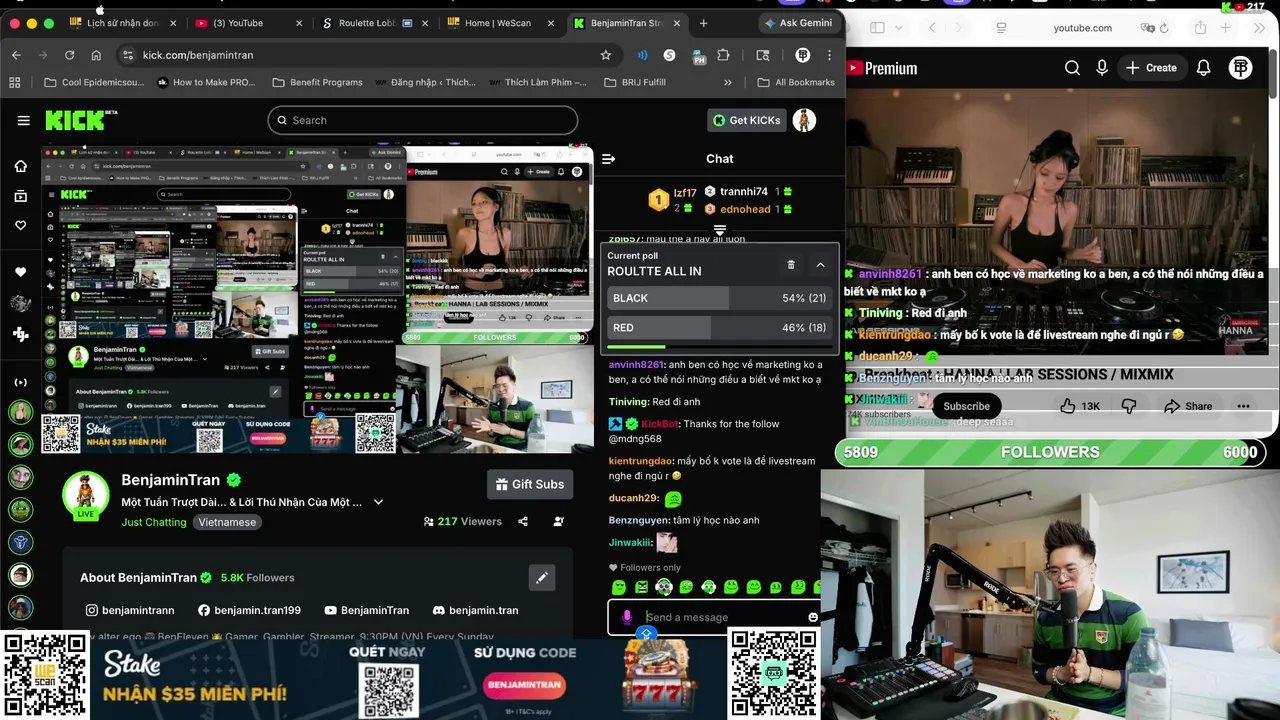Image resolution: width=1280 pixels, height=720 pixels.
Task: Click the live broadcast icon in sidebar
Action: coord(20,382)
